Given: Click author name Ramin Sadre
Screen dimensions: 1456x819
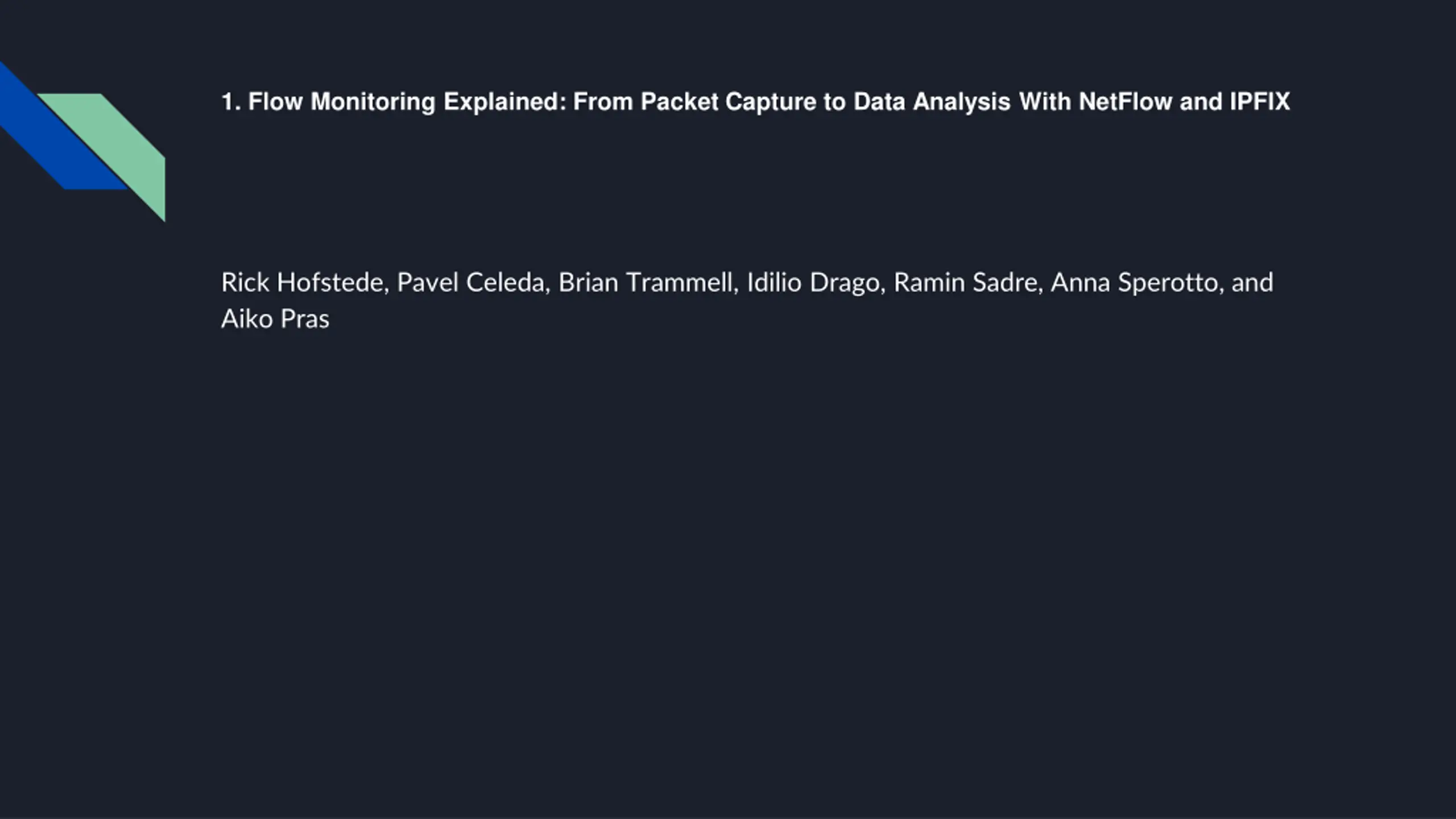Looking at the screenshot, I should click(968, 283).
